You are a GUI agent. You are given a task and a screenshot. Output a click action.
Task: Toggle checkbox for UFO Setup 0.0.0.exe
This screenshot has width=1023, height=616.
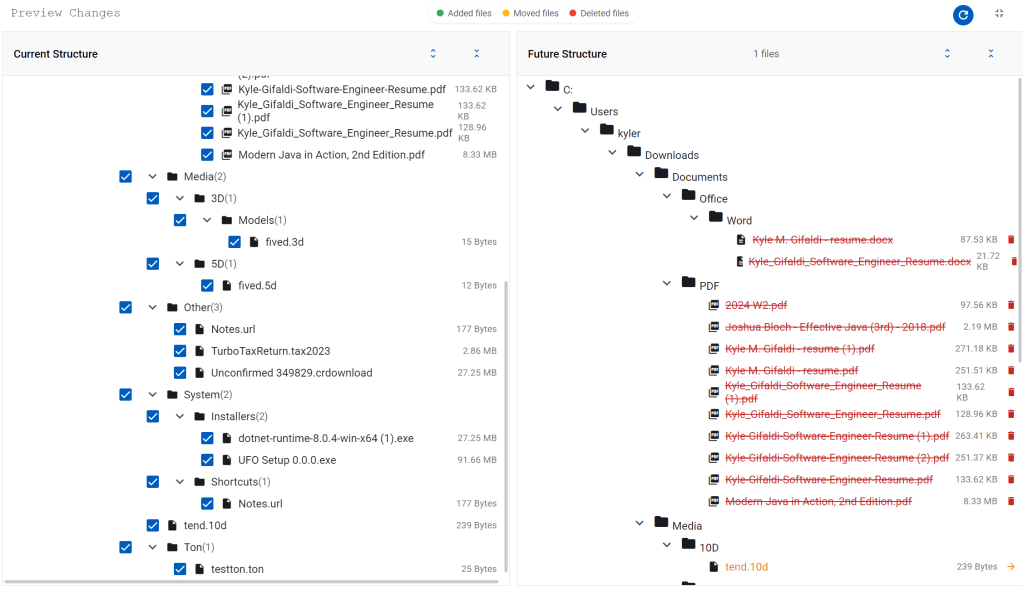coord(207,460)
